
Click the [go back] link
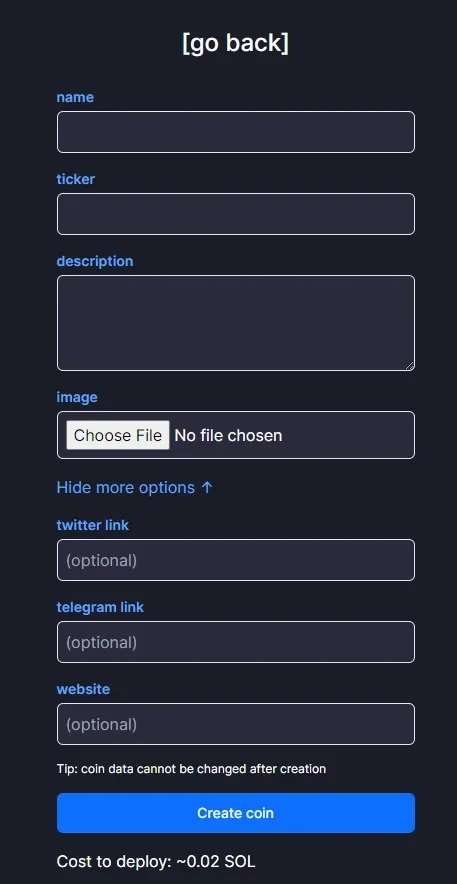[x=236, y=43]
